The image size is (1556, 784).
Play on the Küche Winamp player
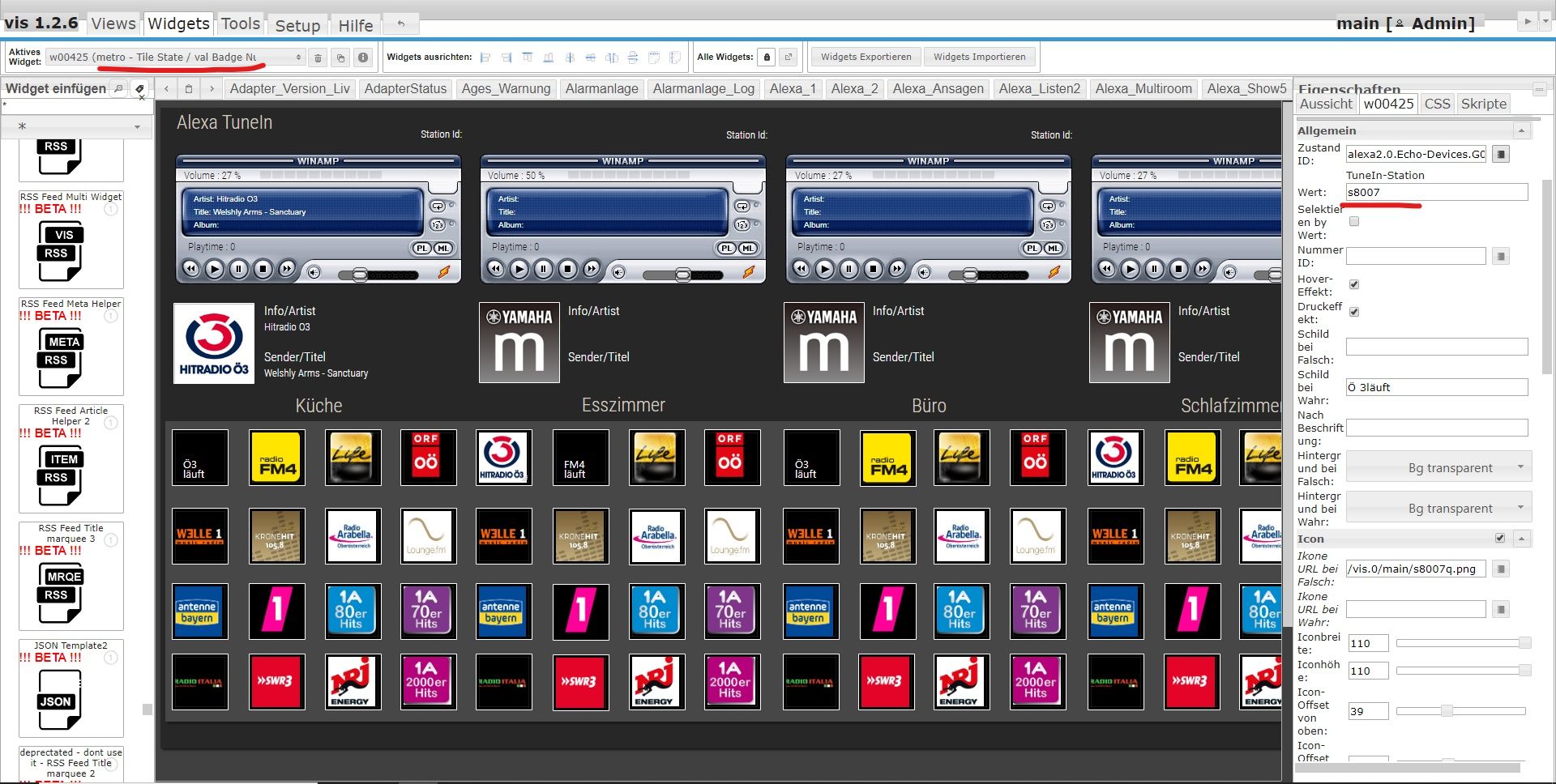[x=215, y=269]
